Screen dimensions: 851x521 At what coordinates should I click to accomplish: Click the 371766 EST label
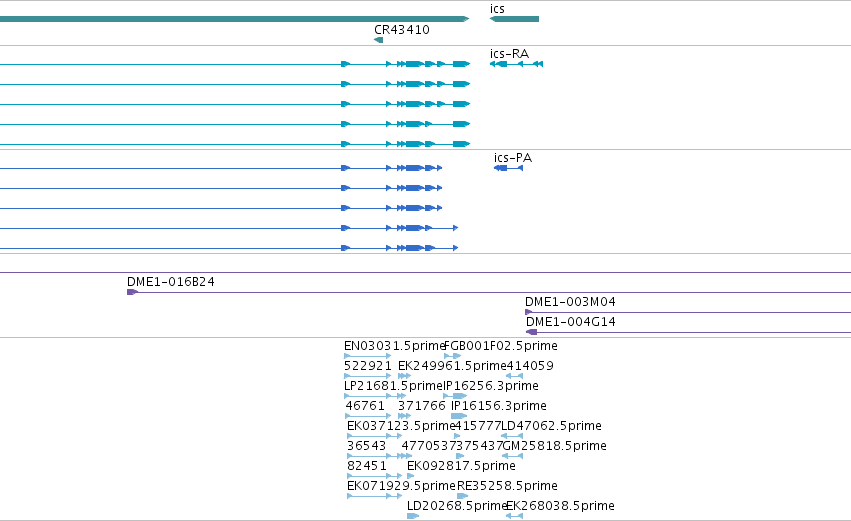pyautogui.click(x=422, y=406)
